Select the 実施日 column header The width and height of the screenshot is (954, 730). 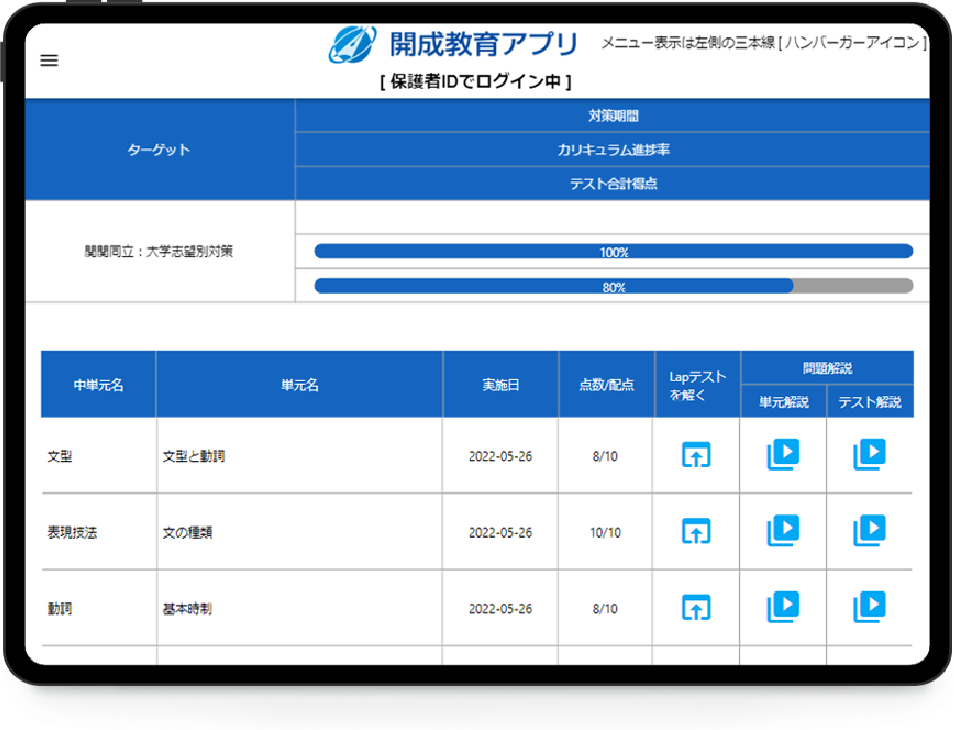point(500,385)
